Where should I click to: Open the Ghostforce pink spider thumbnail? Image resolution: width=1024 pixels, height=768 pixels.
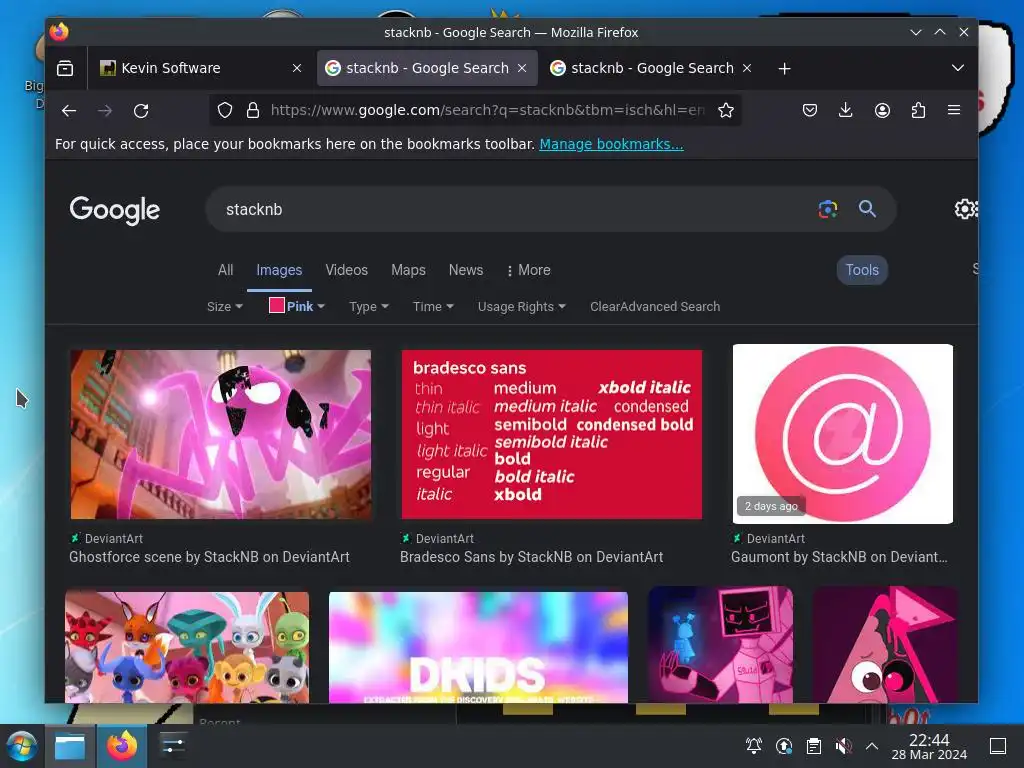coord(221,434)
